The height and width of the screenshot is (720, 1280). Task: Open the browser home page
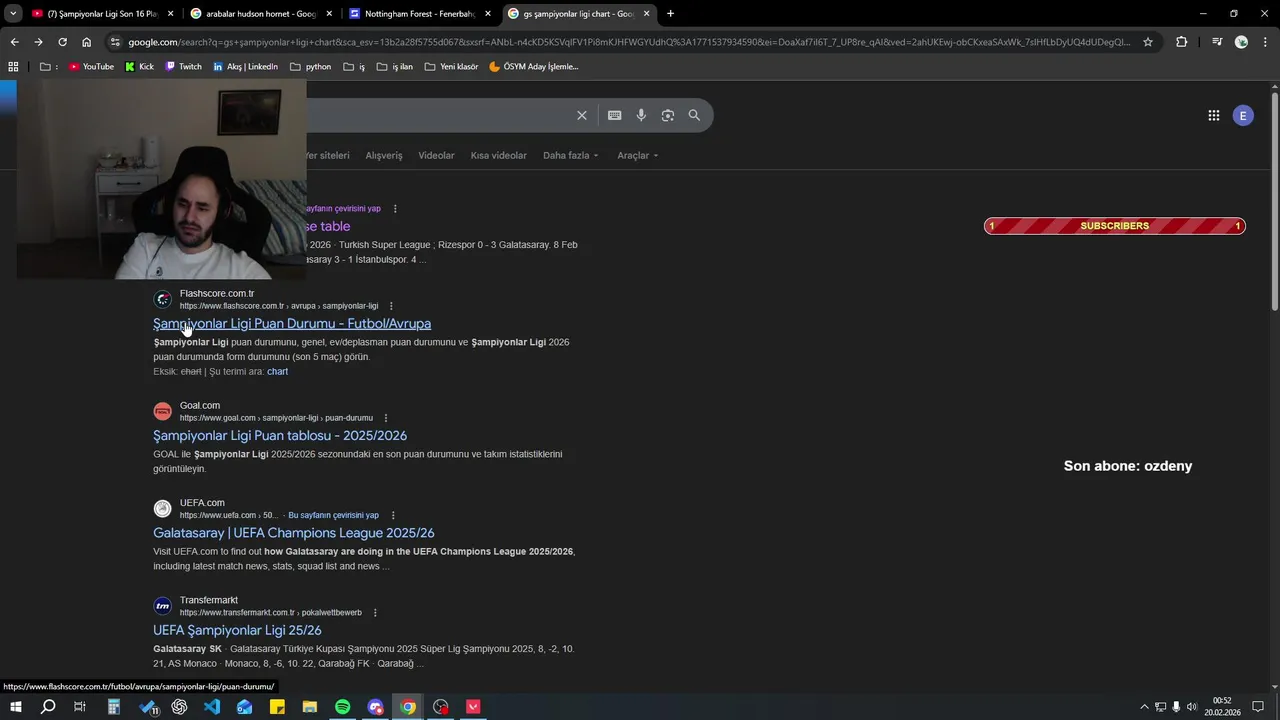(87, 42)
